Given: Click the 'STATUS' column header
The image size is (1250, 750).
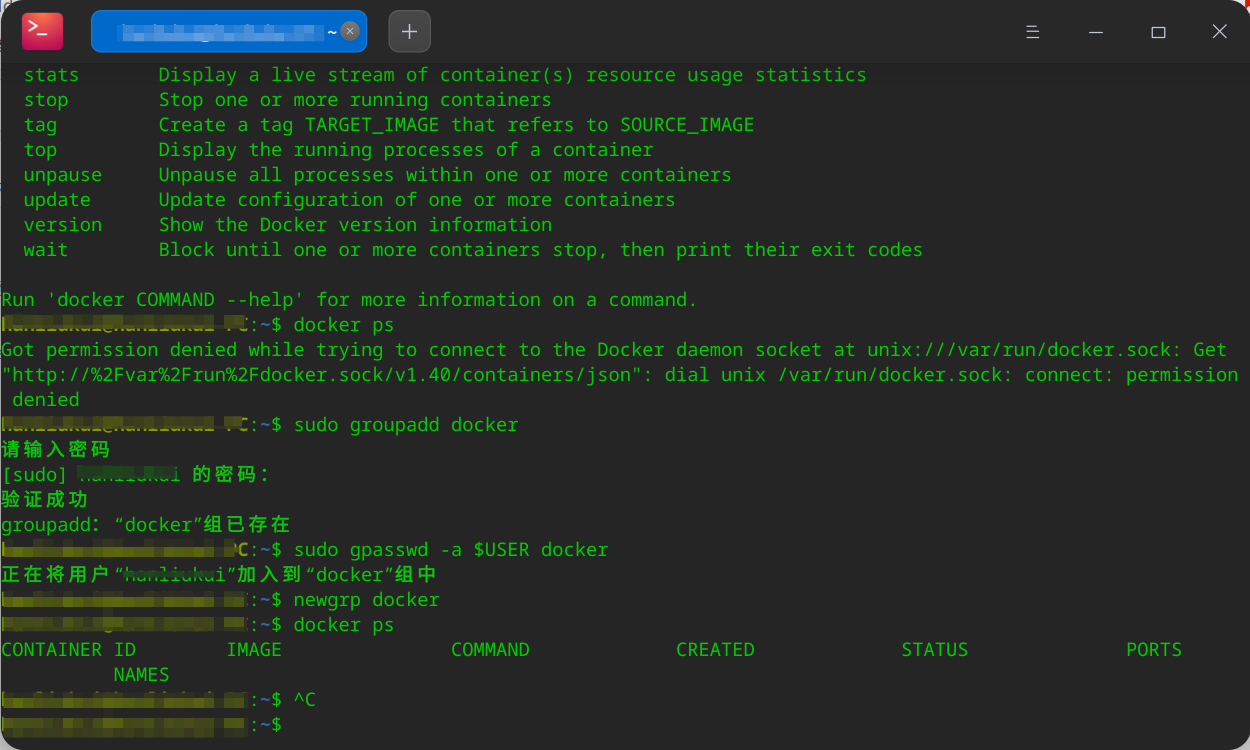Looking at the screenshot, I should (935, 650).
